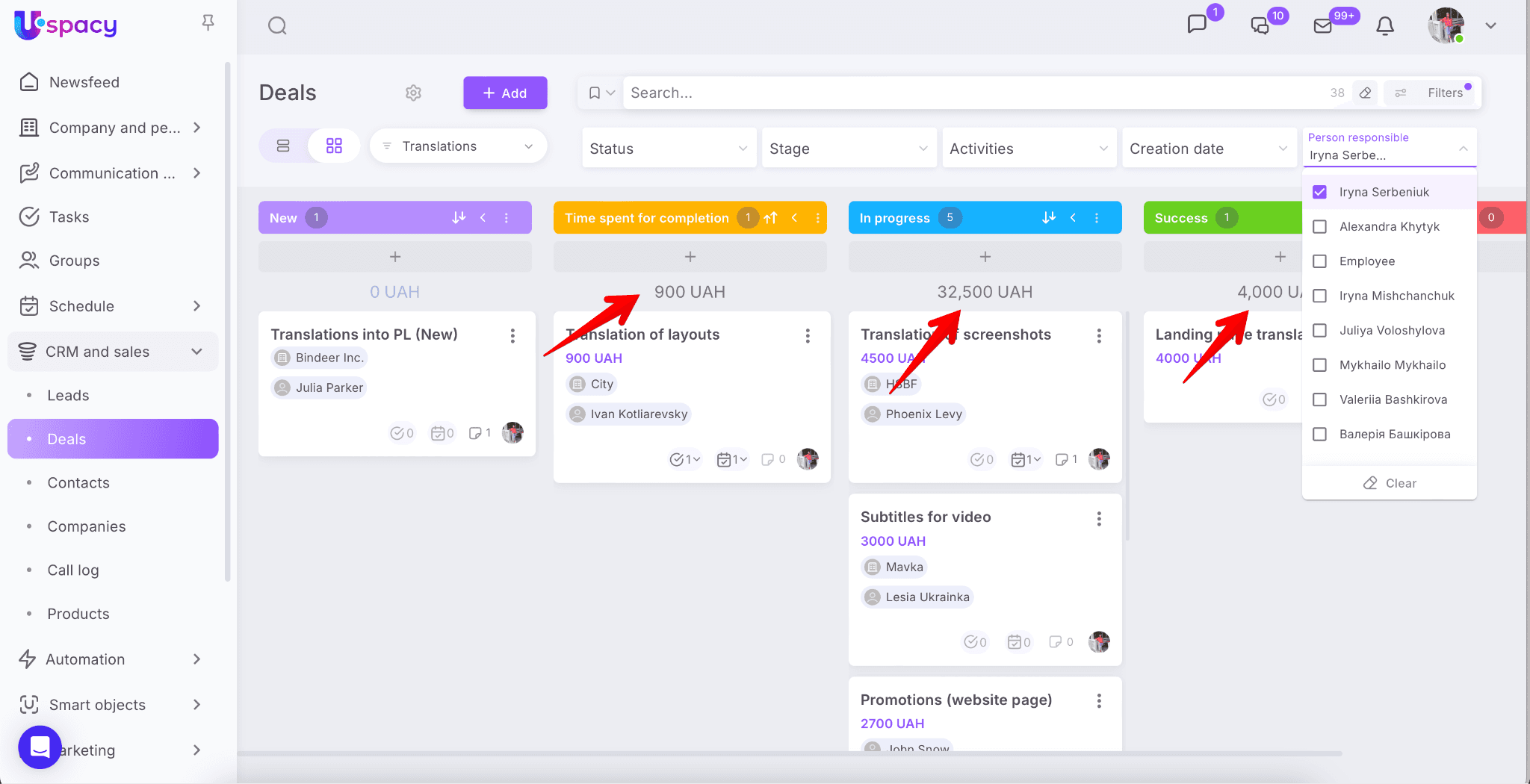1530x784 pixels.
Task: Check the Employee option
Action: [1320, 261]
